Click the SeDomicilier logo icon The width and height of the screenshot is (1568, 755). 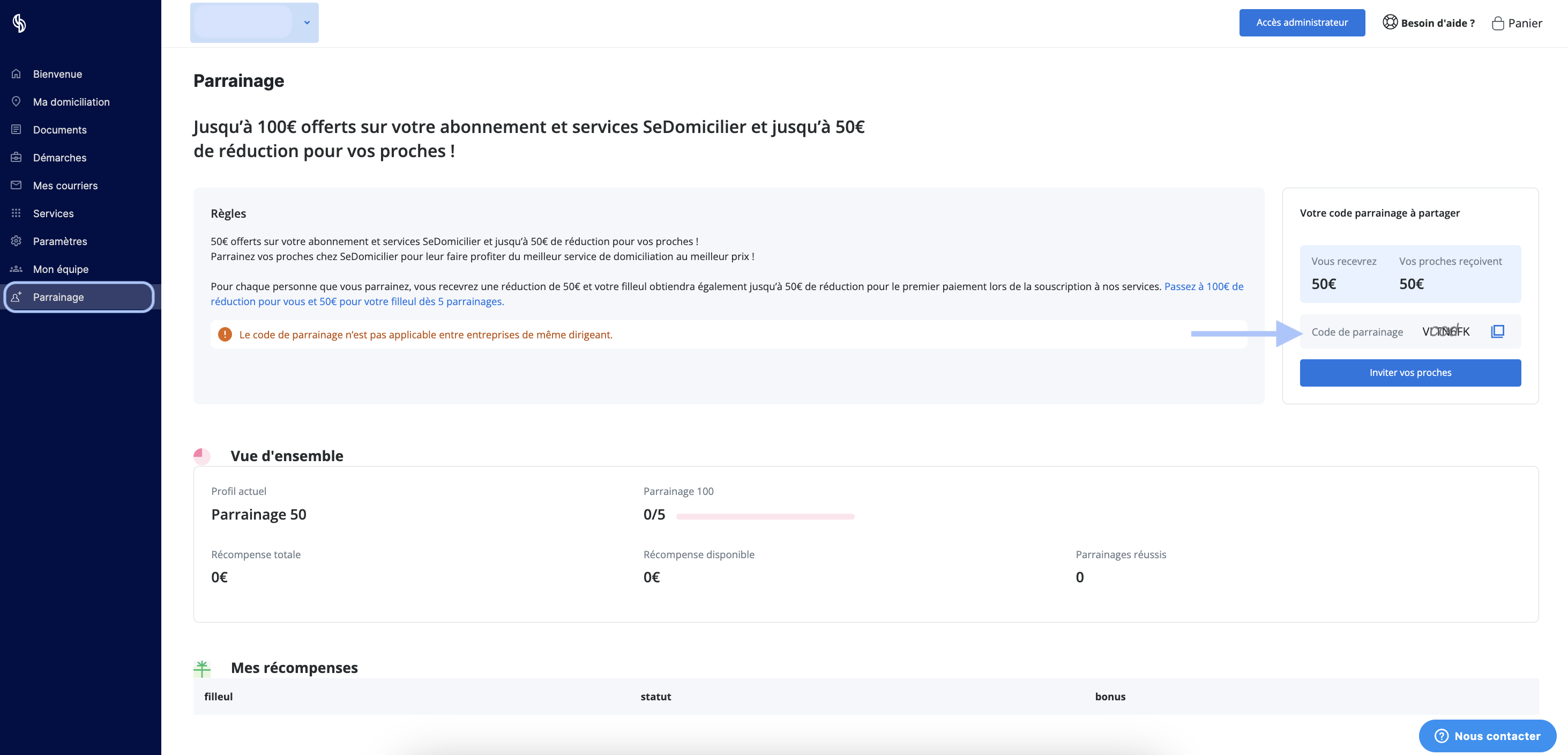click(x=19, y=23)
